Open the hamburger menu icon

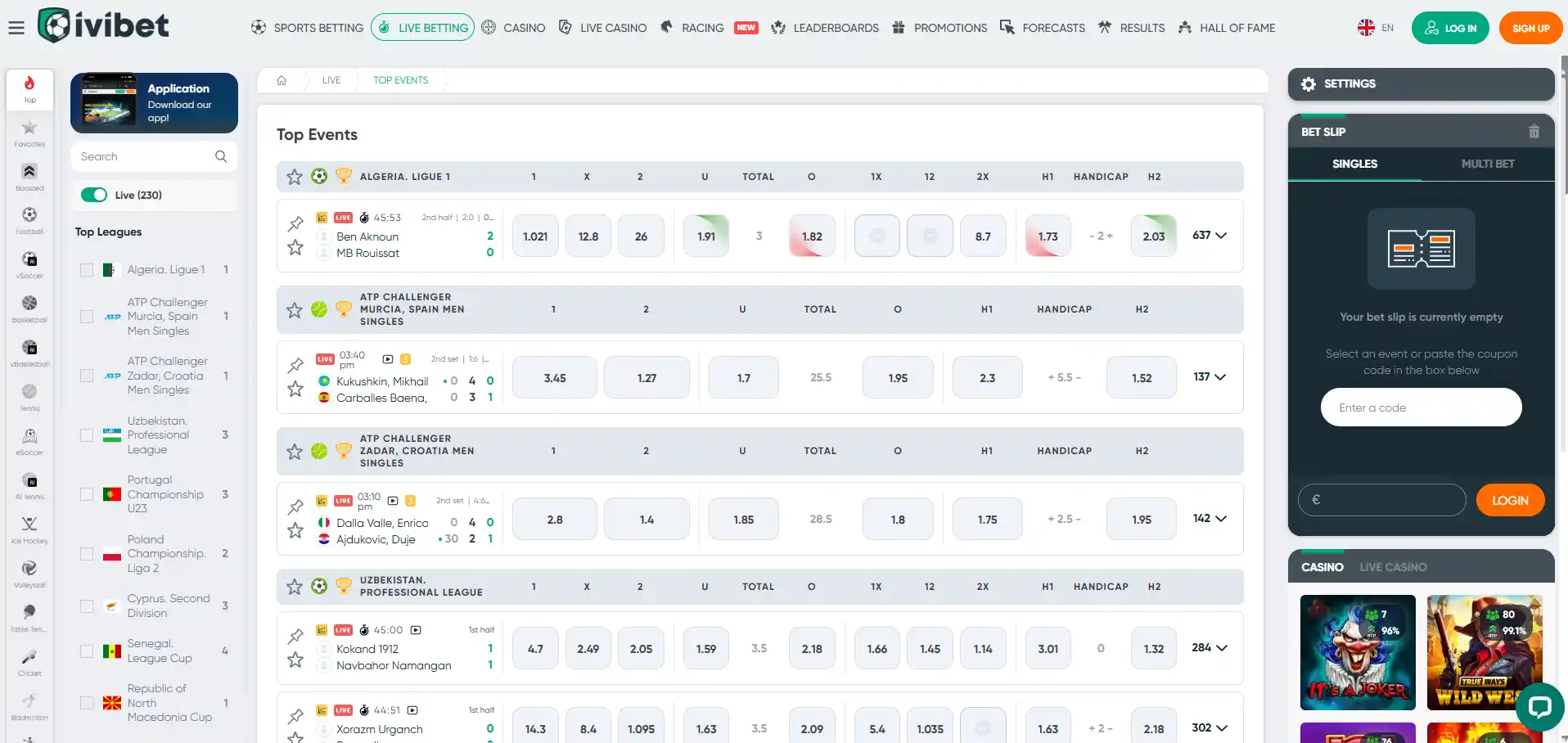[16, 28]
